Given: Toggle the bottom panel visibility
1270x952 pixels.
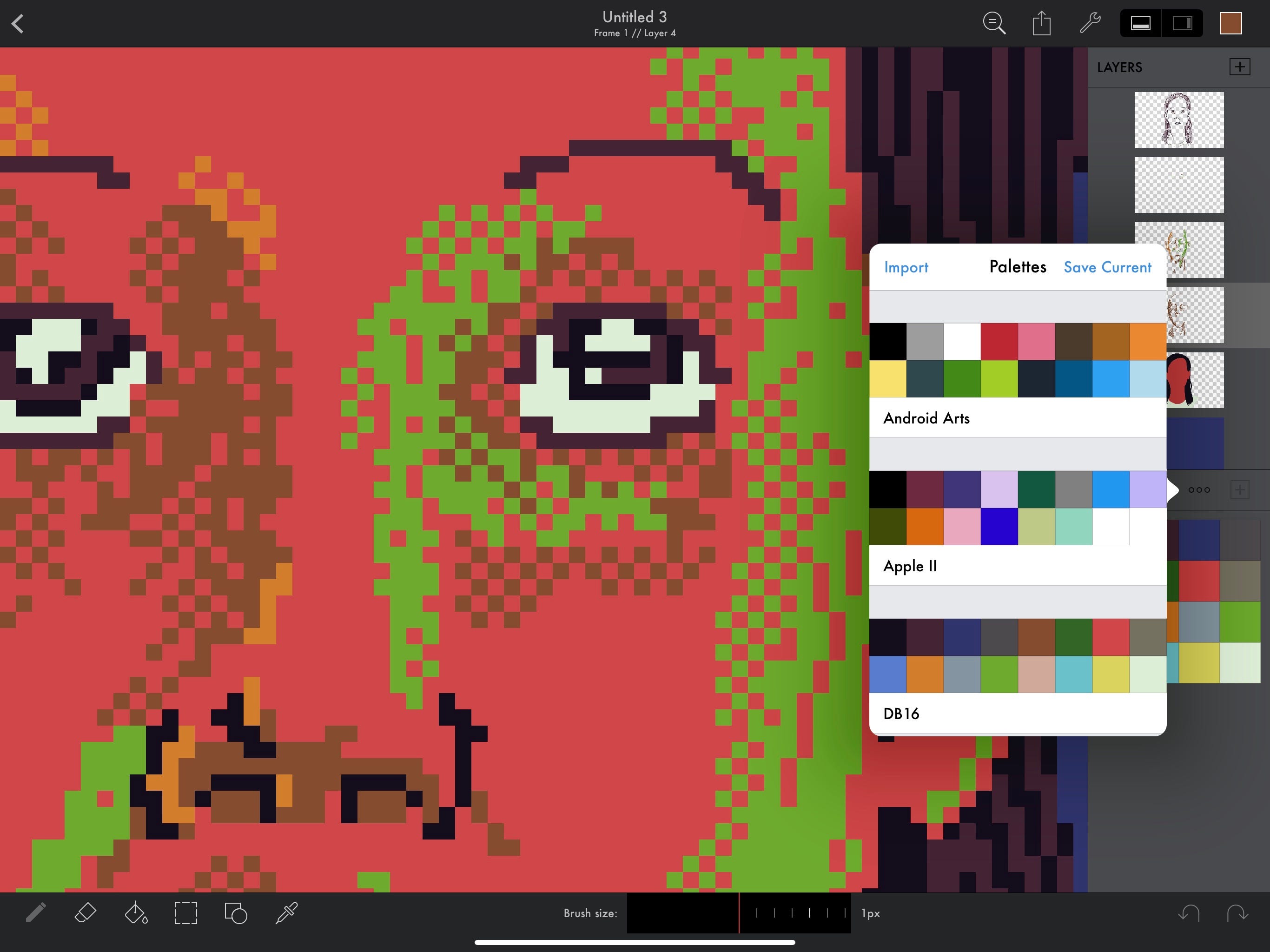Looking at the screenshot, I should (1140, 24).
